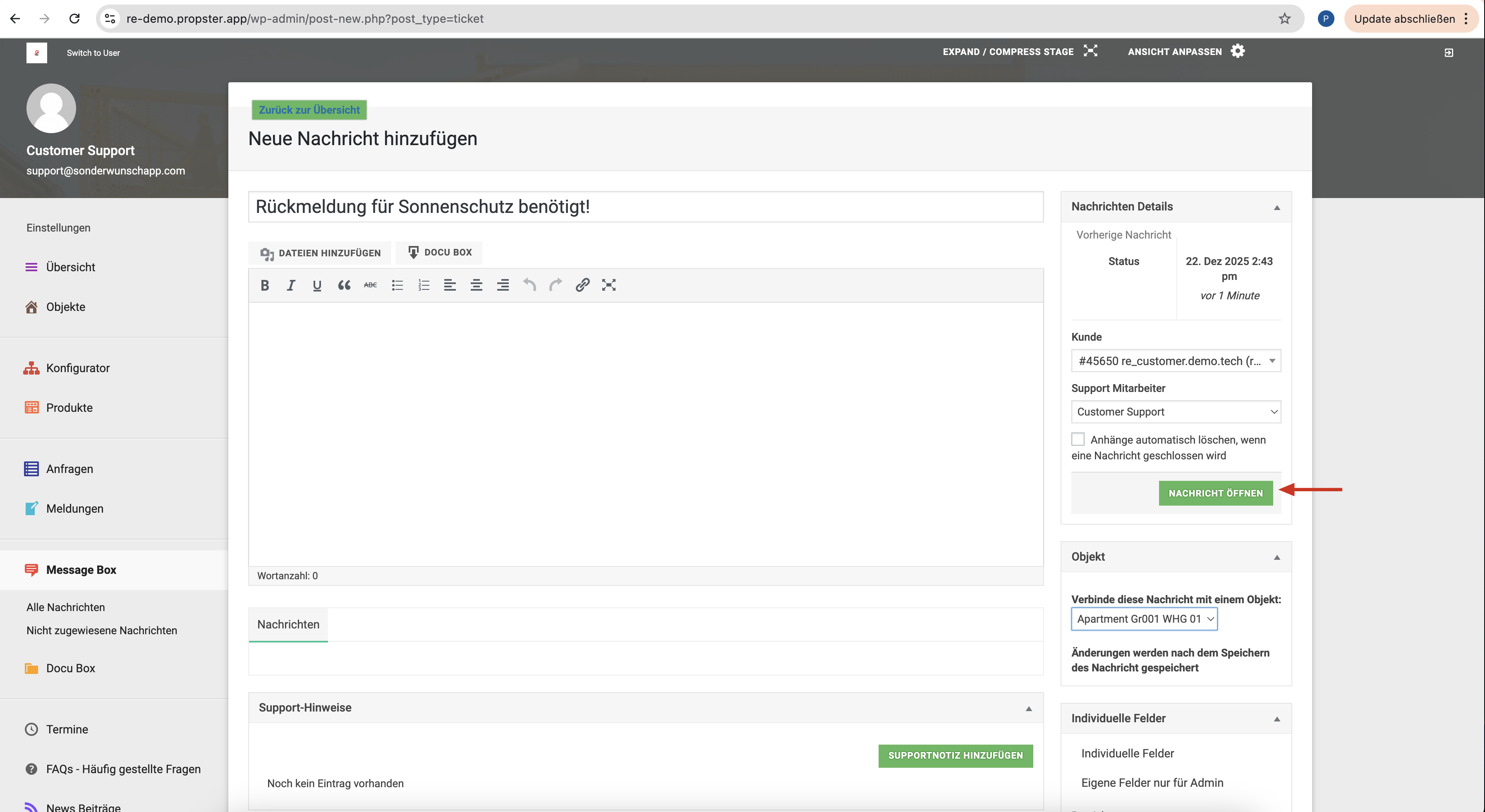1485x812 pixels.
Task: Select the Nachrichten tab
Action: pos(287,624)
